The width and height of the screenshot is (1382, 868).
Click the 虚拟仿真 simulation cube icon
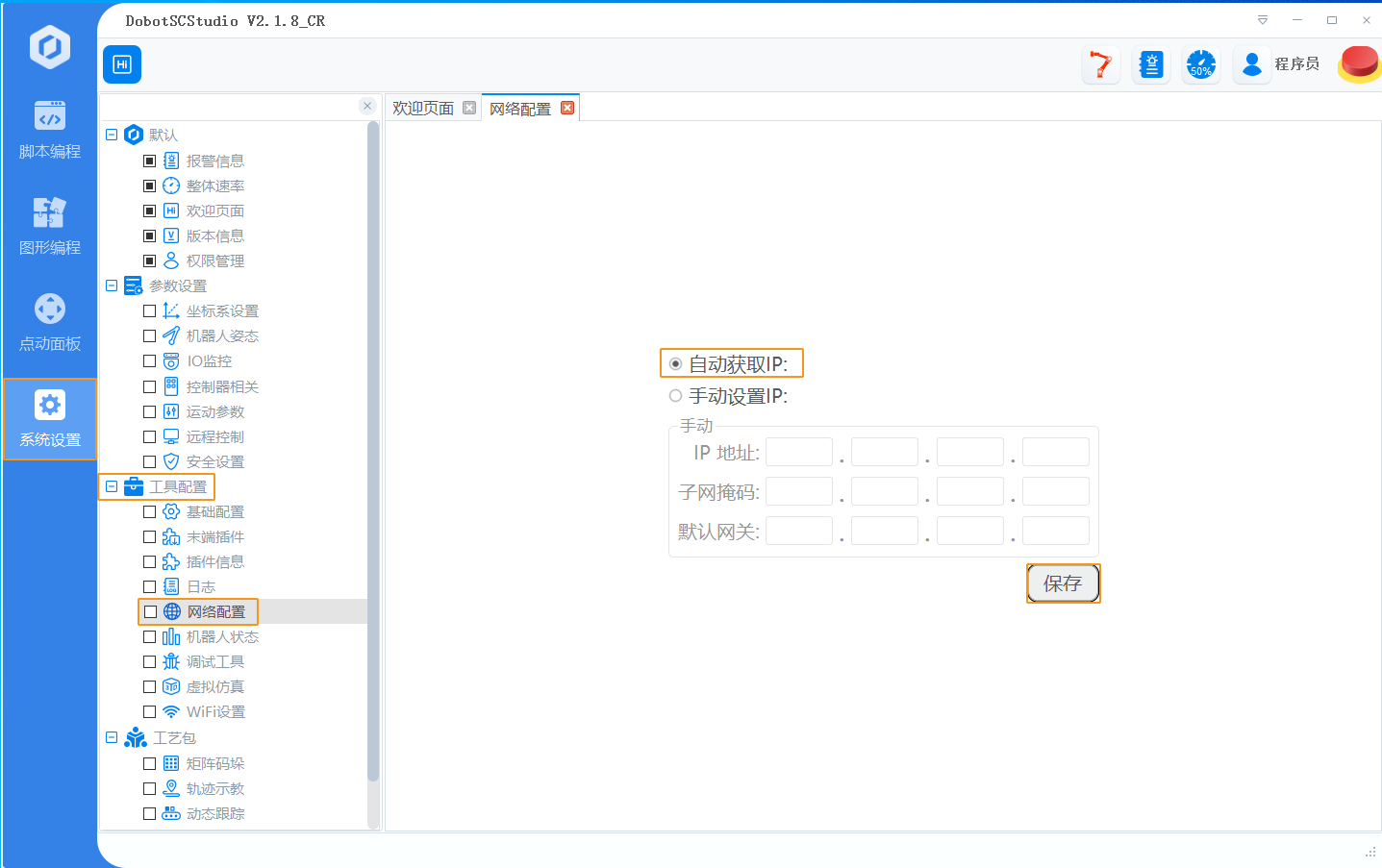[171, 686]
